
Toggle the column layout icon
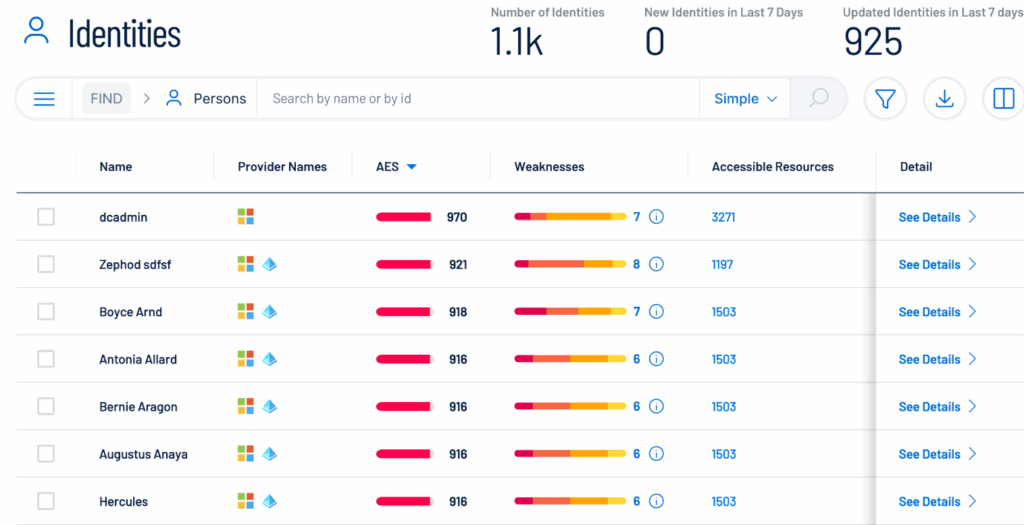coord(1003,99)
